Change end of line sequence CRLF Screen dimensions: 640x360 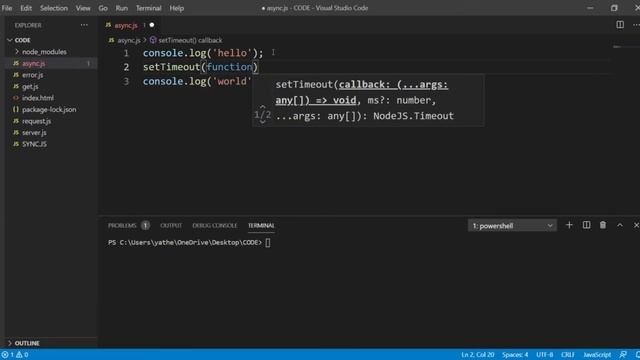[568, 355]
